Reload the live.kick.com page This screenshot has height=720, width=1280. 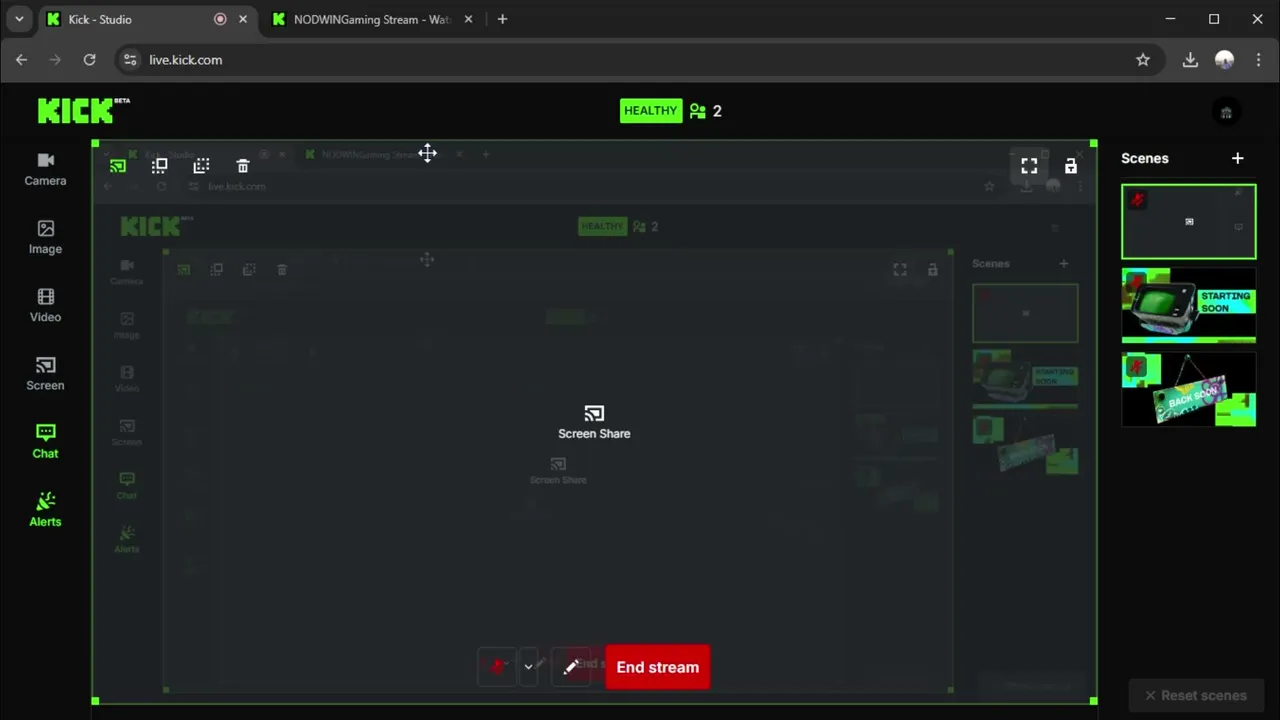[89, 60]
